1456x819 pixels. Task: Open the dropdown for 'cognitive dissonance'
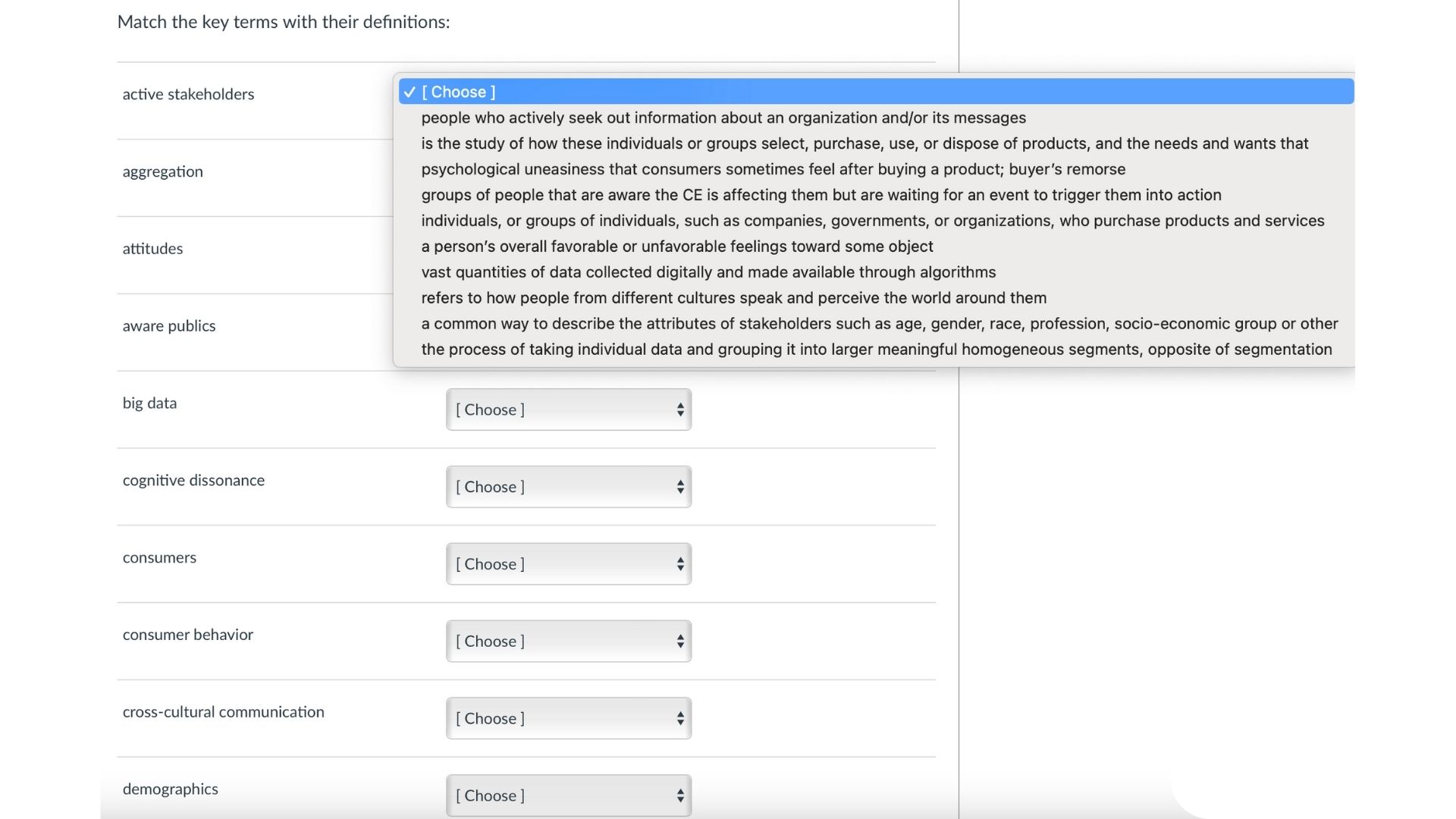[568, 487]
